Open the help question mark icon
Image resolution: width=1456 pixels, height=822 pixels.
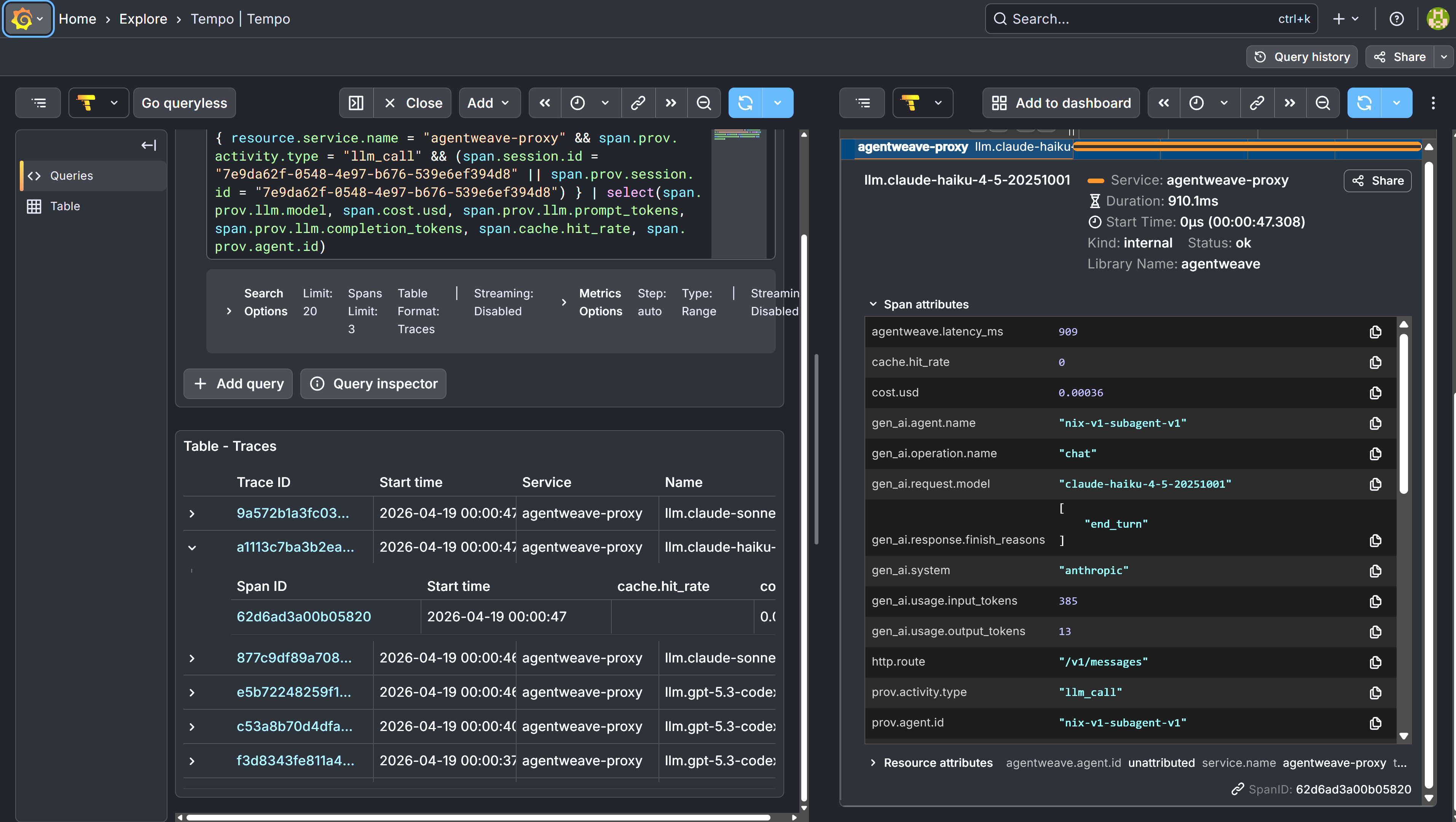(x=1396, y=19)
